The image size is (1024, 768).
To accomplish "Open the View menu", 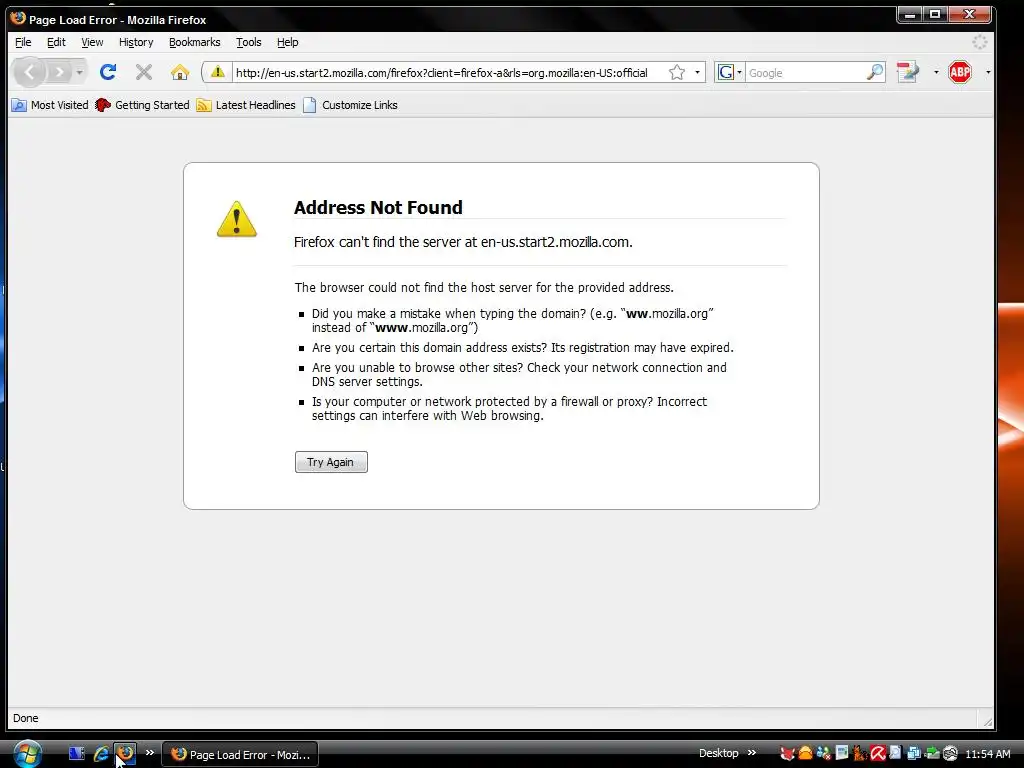I will point(92,42).
